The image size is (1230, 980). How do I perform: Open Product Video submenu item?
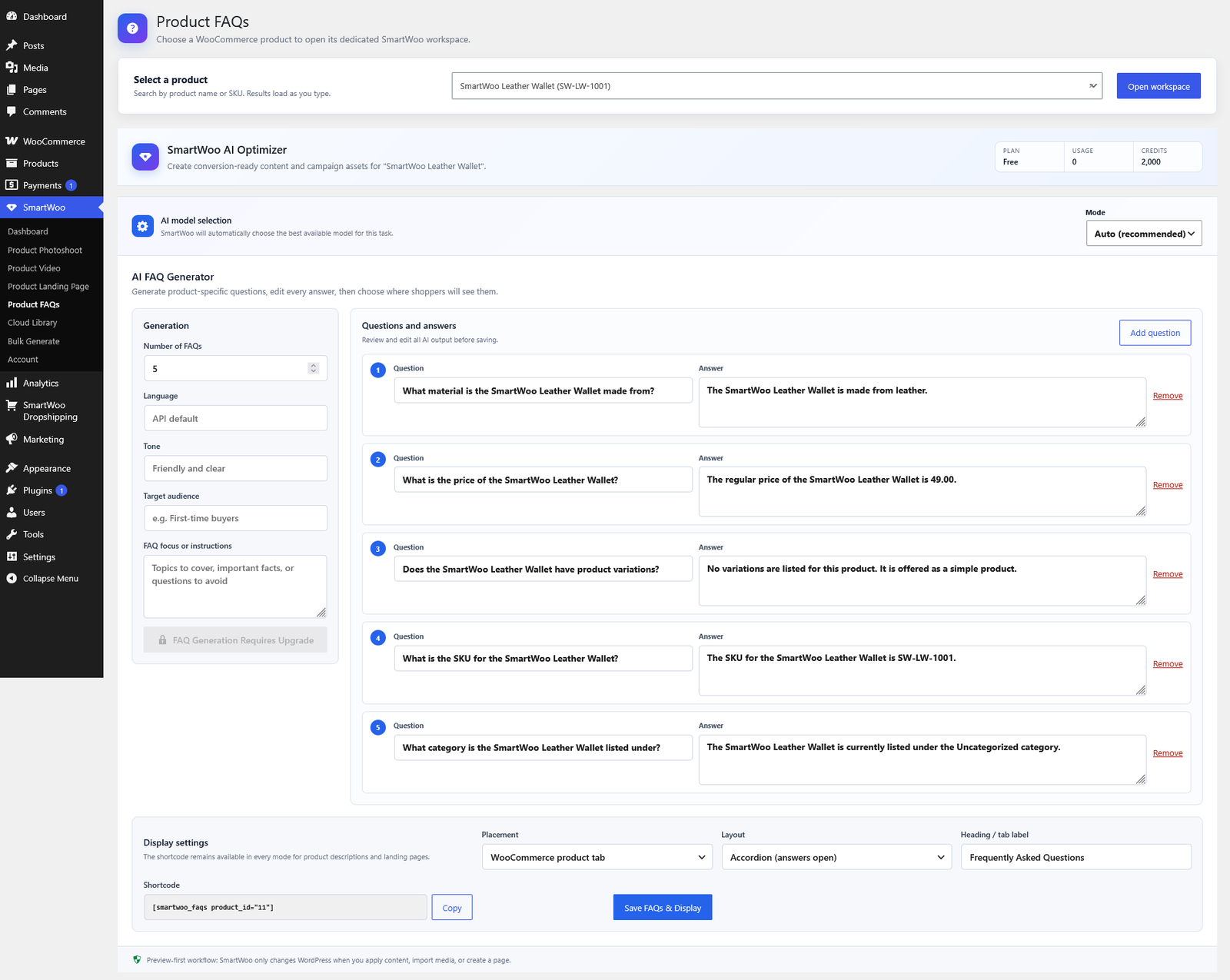click(34, 268)
